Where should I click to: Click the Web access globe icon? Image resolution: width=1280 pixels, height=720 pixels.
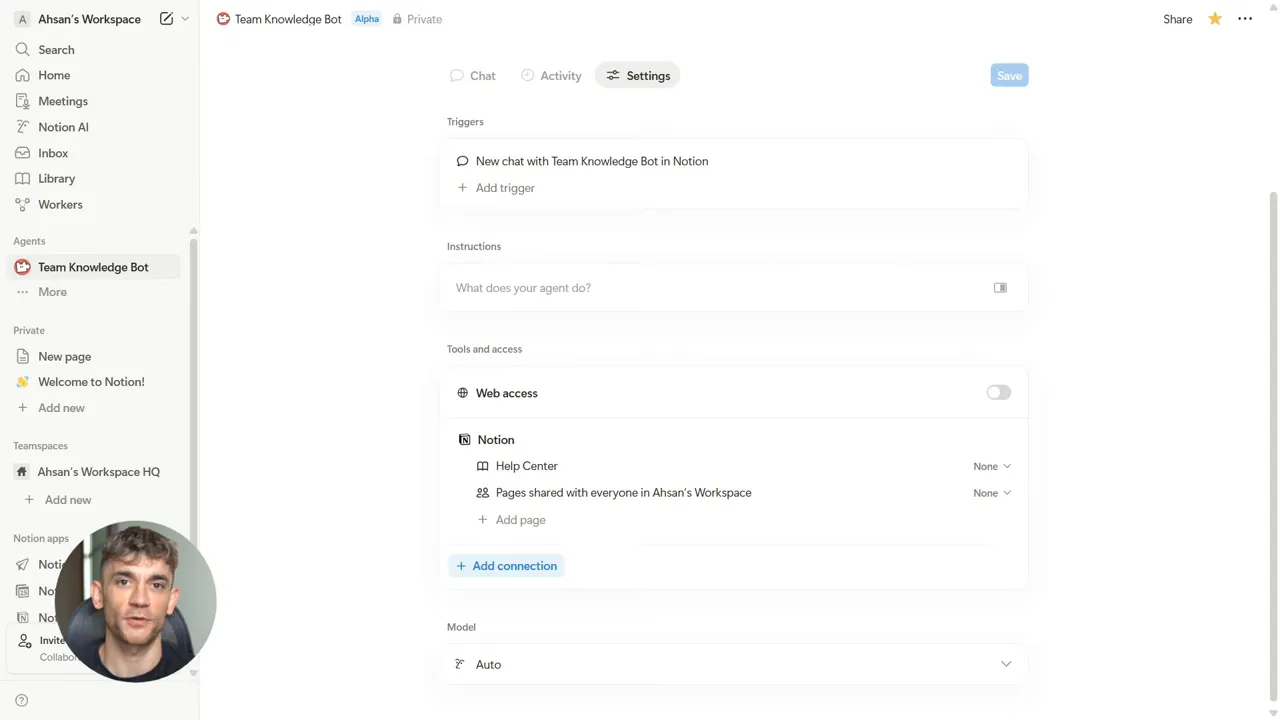[x=462, y=393]
